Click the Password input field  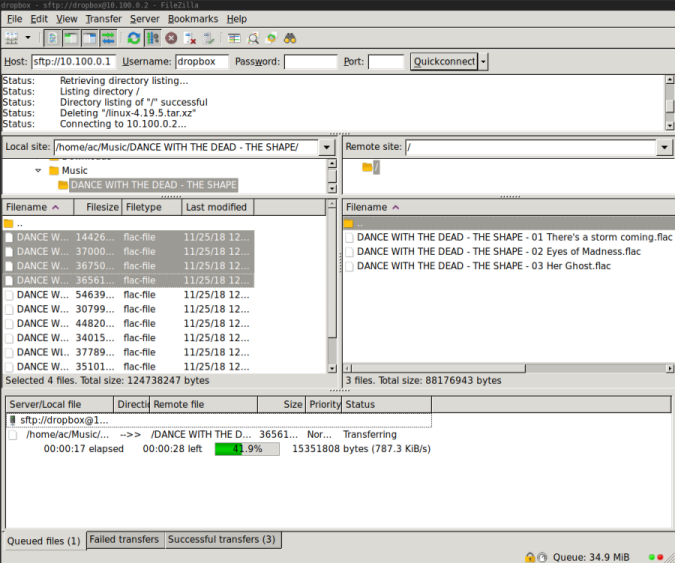pyautogui.click(x=310, y=62)
